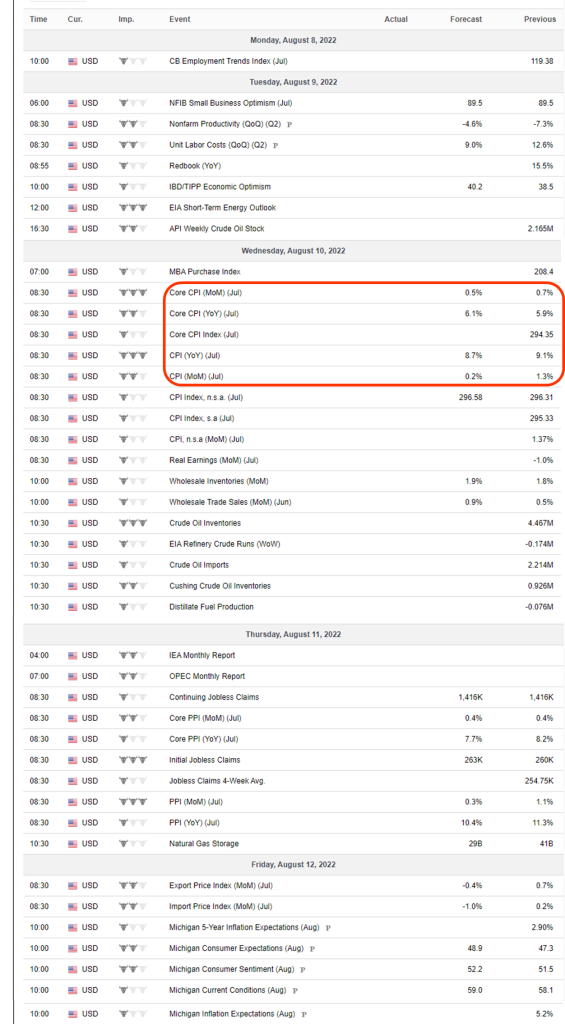This screenshot has width=565, height=1024.
Task: Click the US flag in the PPI (MoM) row
Action: coord(73,802)
